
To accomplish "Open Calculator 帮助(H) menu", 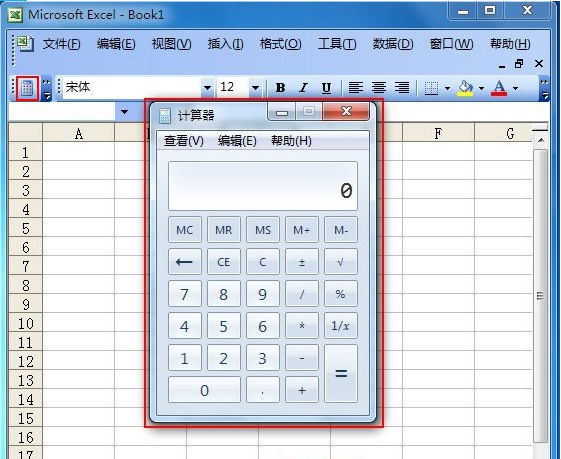I will point(291,141).
